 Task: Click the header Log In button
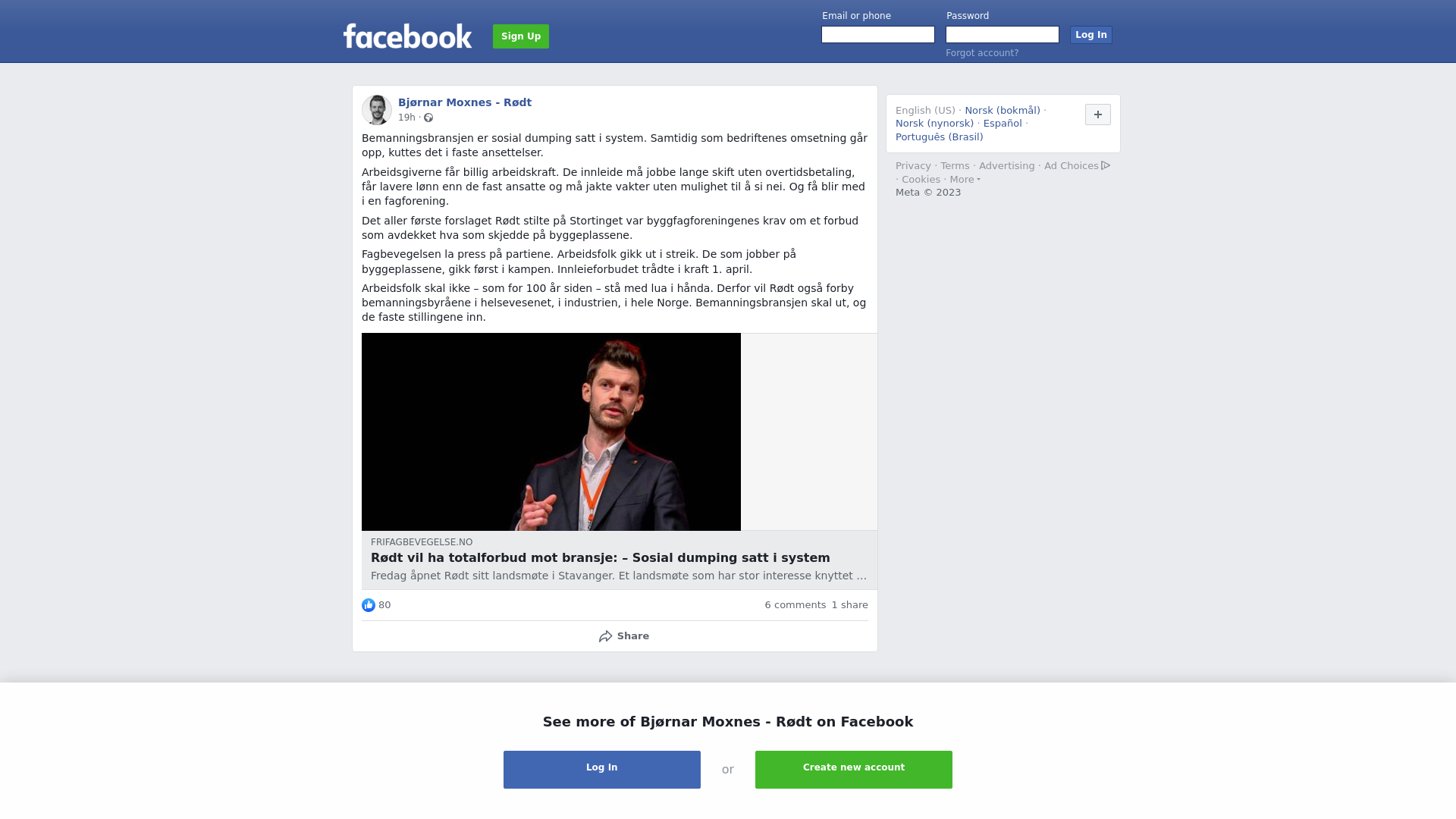tap(1091, 35)
